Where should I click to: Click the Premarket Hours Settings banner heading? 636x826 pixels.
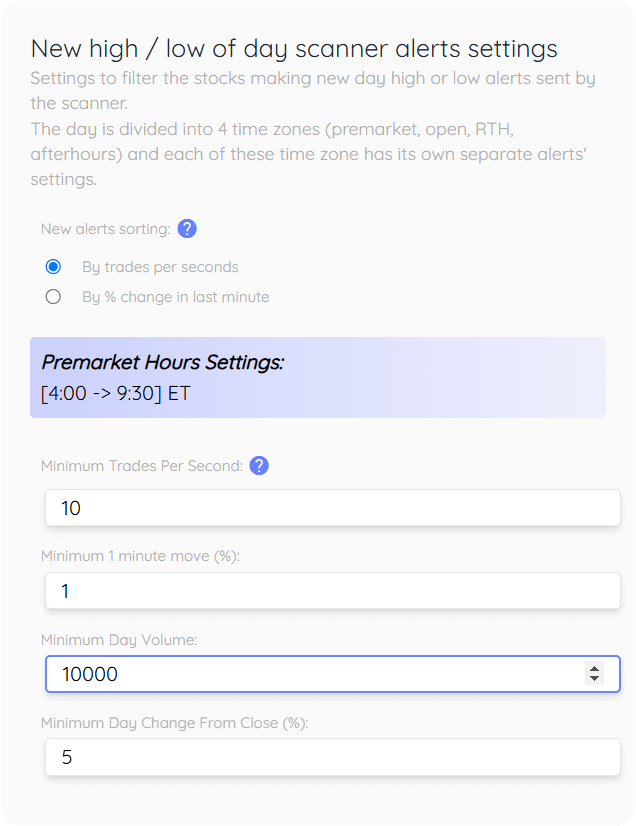pos(163,362)
